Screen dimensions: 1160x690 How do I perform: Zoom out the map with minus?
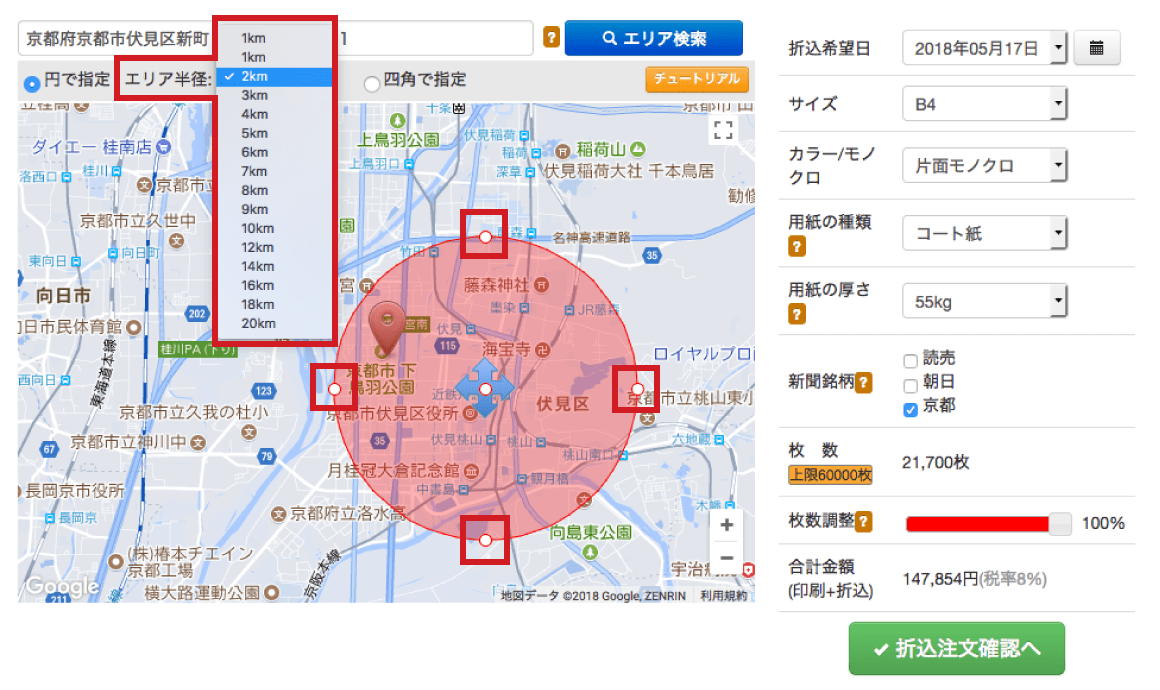[x=726, y=558]
